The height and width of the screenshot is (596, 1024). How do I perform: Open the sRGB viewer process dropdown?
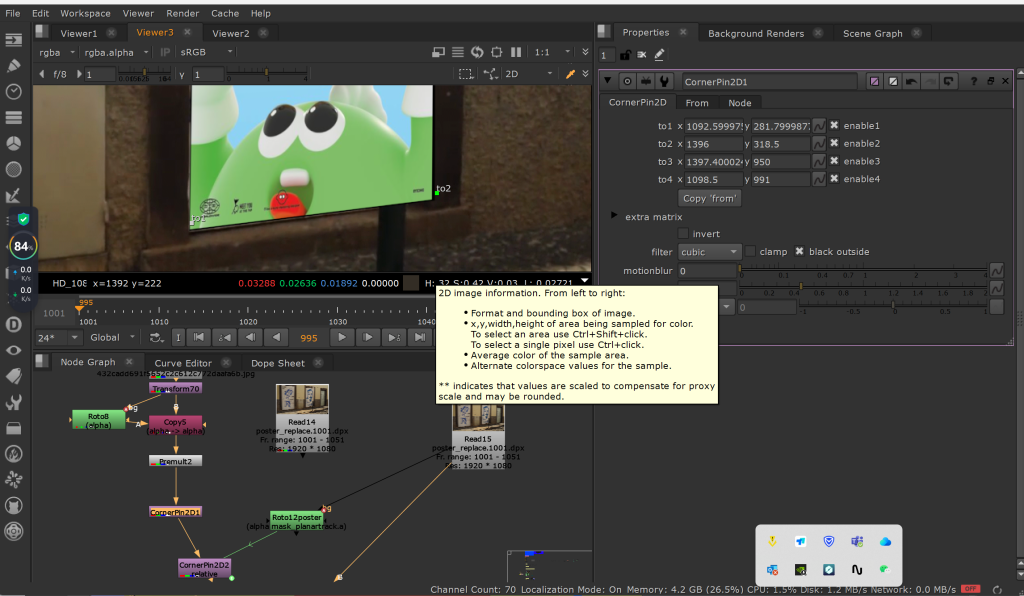click(206, 52)
